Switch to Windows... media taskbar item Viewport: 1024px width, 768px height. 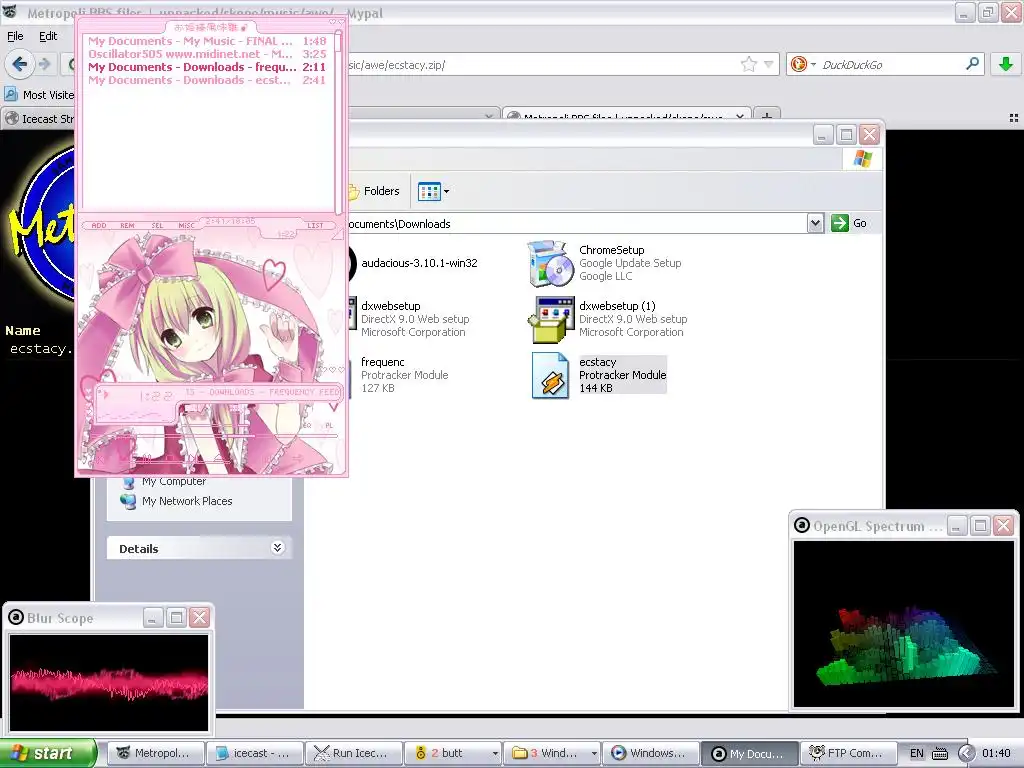tap(650, 753)
